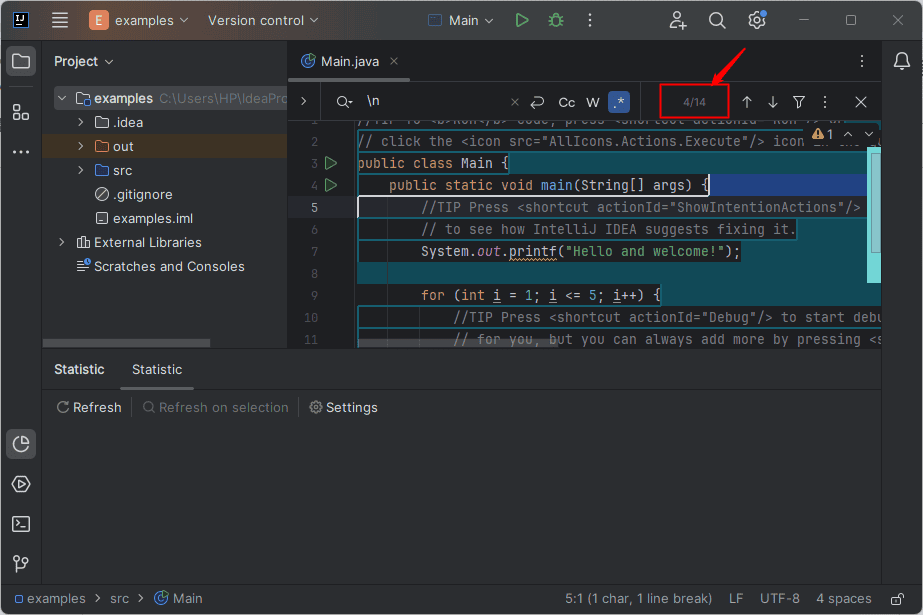Open the main hamburger menu
Screen dimensions: 923x615
pyautogui.click(x=60, y=20)
